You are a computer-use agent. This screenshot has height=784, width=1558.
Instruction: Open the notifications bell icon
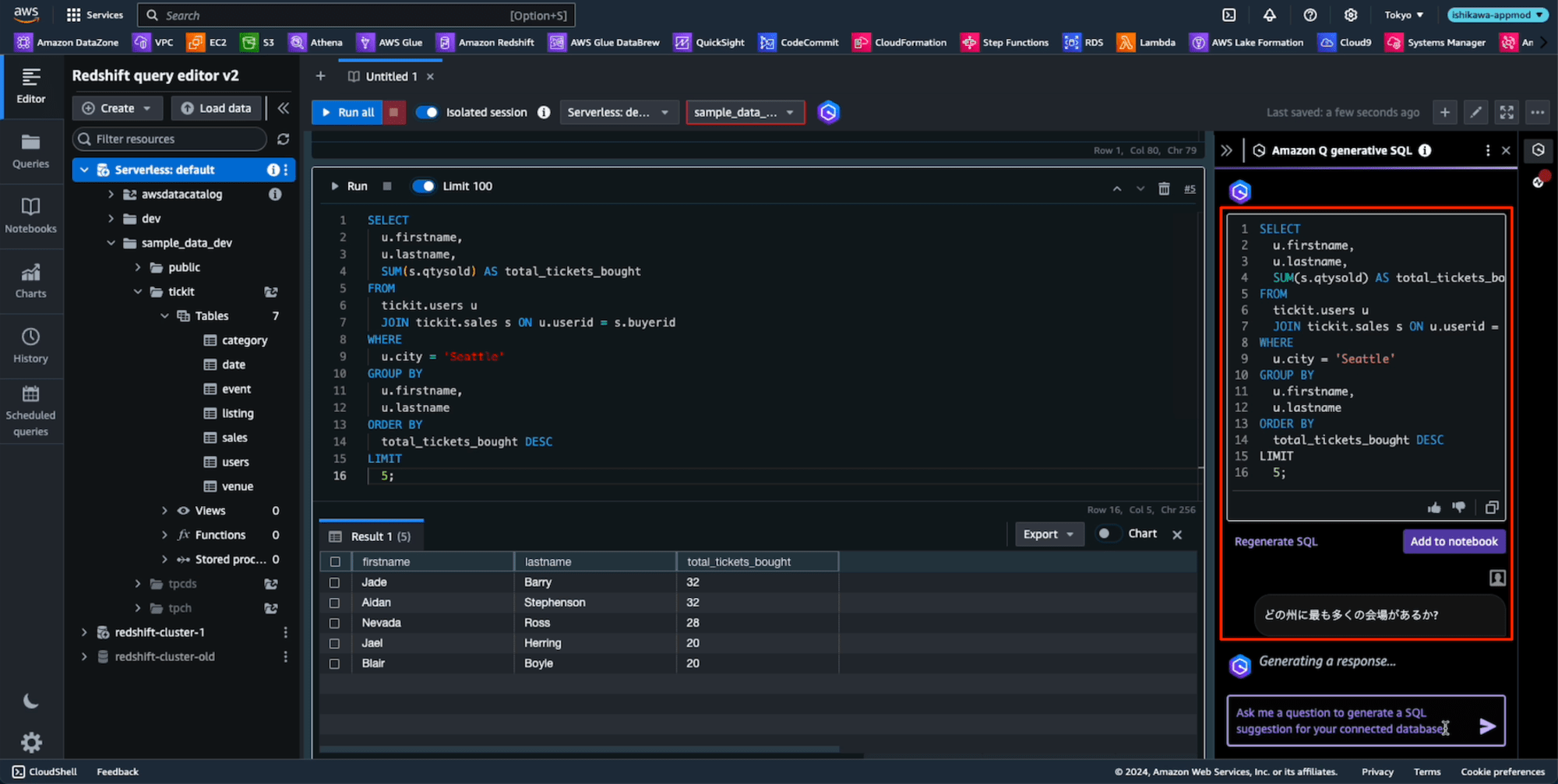tap(1270, 15)
